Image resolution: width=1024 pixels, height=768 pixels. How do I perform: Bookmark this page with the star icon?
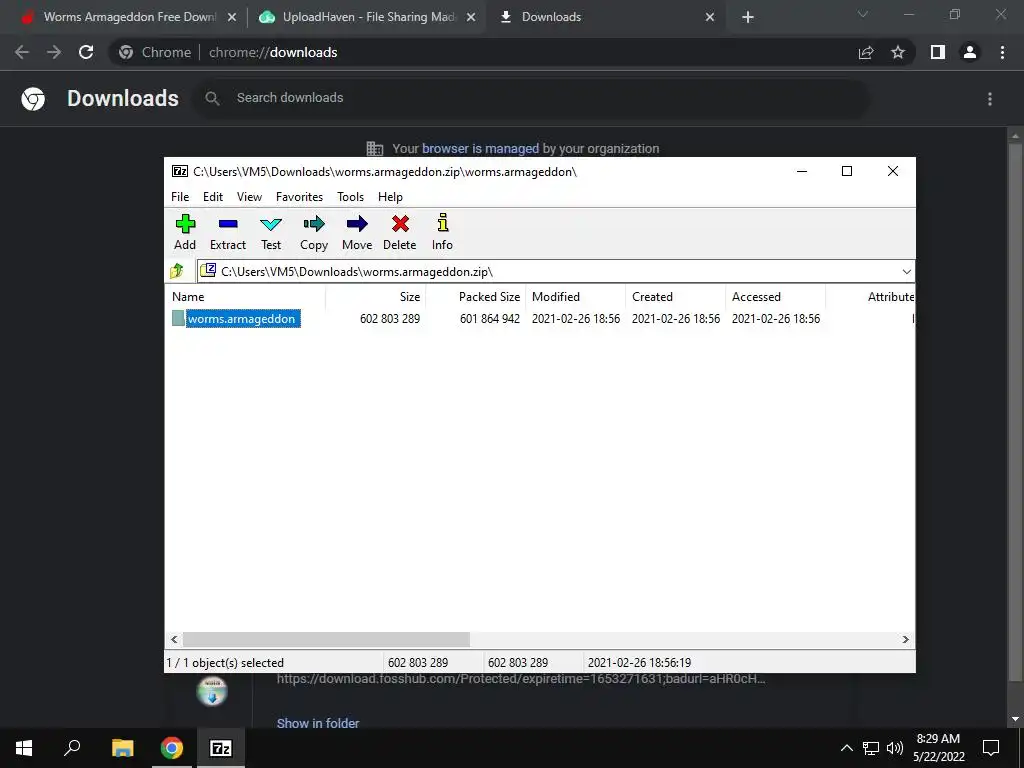click(898, 52)
